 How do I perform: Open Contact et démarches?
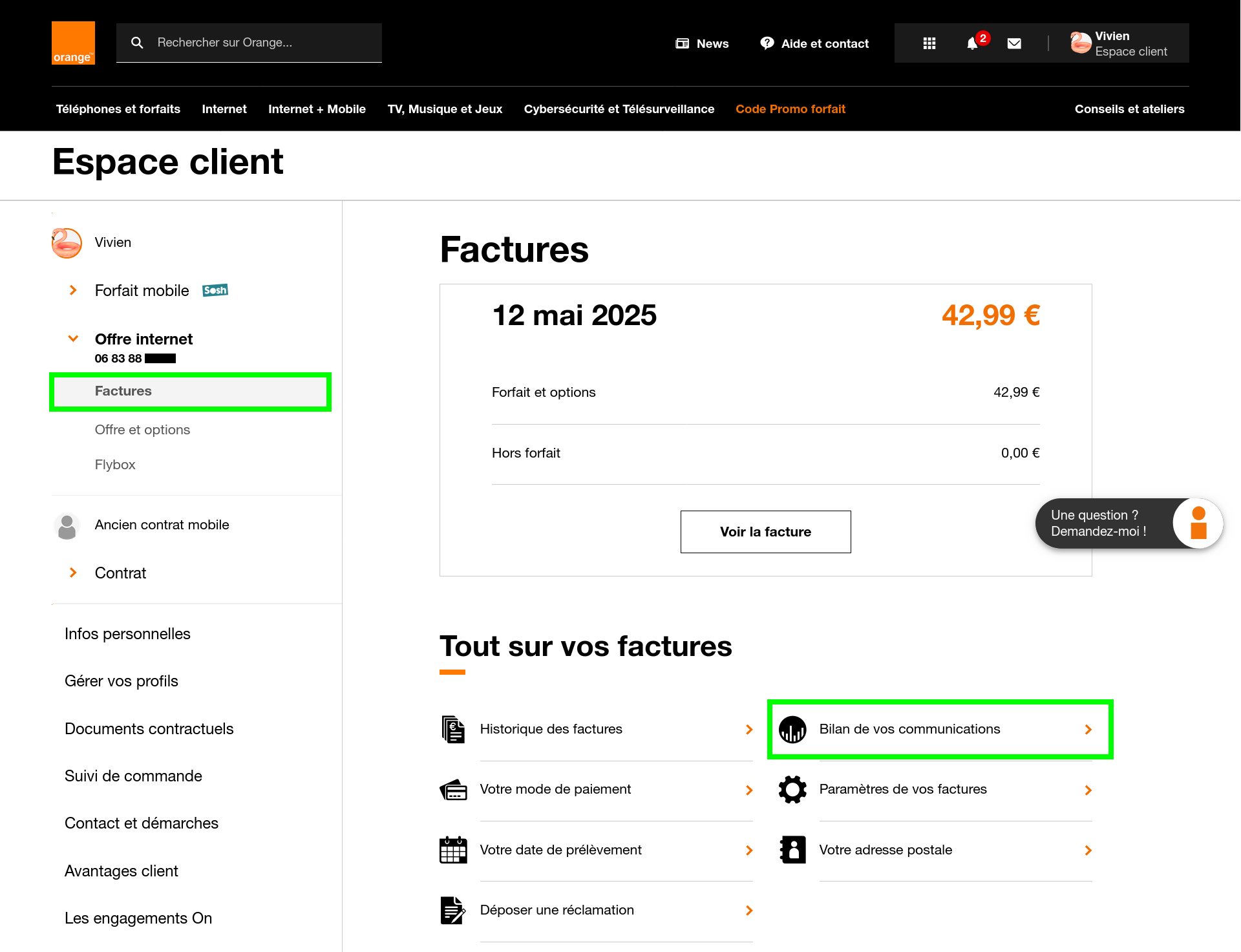tap(142, 823)
